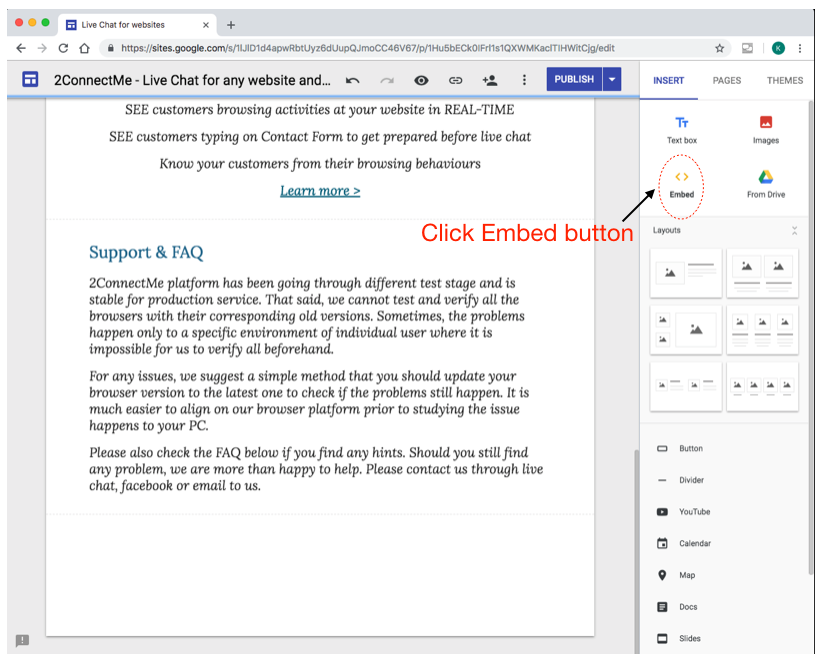Insert a Text box
This screenshot has width=822, height=665.
(682, 130)
